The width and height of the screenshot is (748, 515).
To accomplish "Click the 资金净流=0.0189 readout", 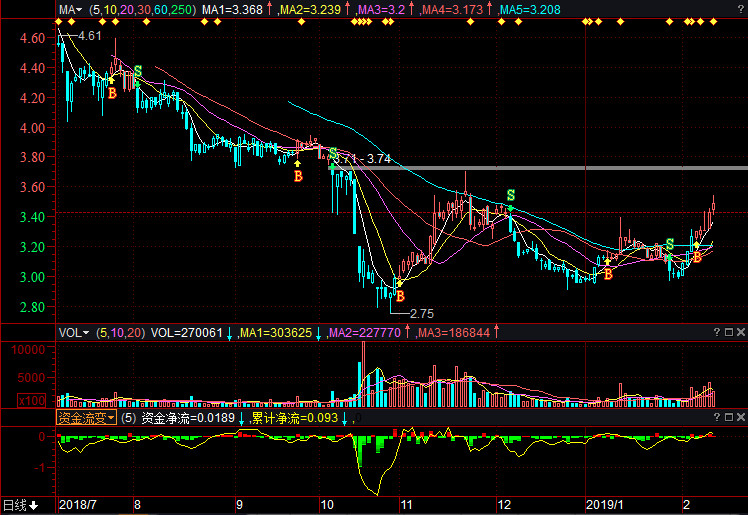I will [188, 418].
